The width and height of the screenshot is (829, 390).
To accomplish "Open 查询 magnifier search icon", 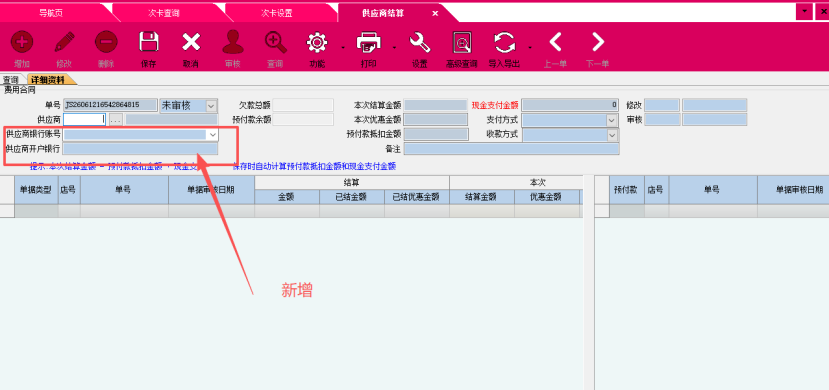I will pyautogui.click(x=275, y=42).
